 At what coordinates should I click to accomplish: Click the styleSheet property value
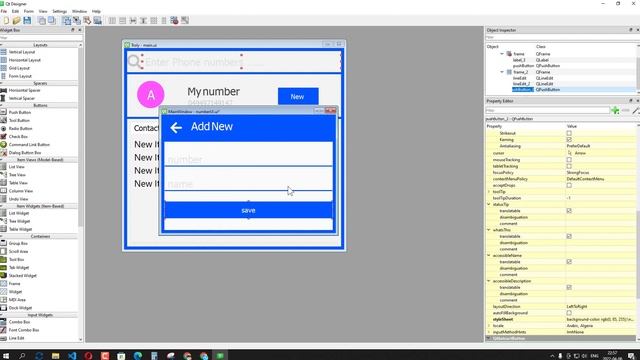(x=600, y=319)
